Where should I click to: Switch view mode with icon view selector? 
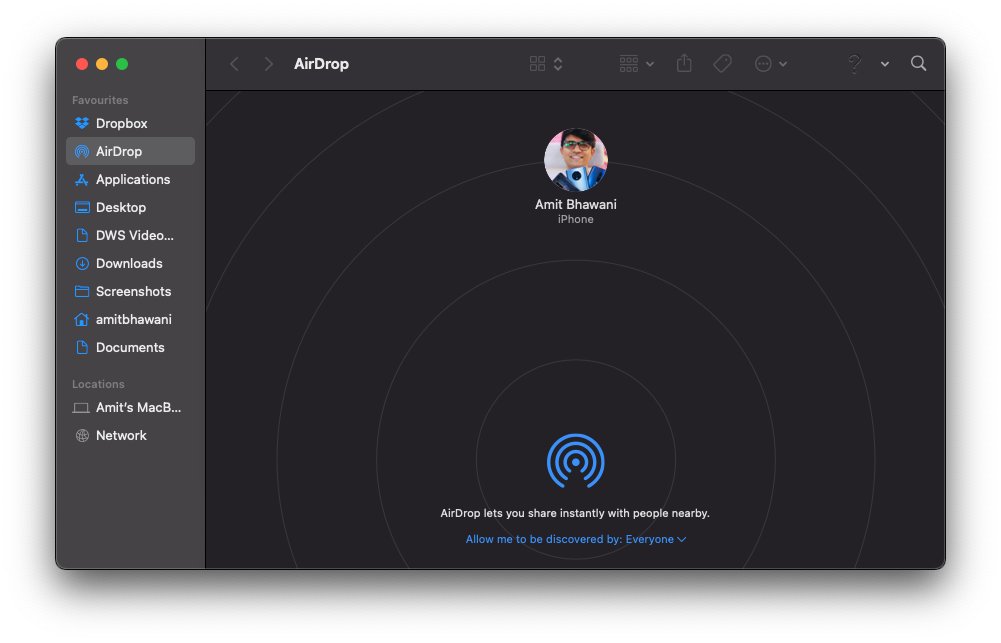pos(546,64)
